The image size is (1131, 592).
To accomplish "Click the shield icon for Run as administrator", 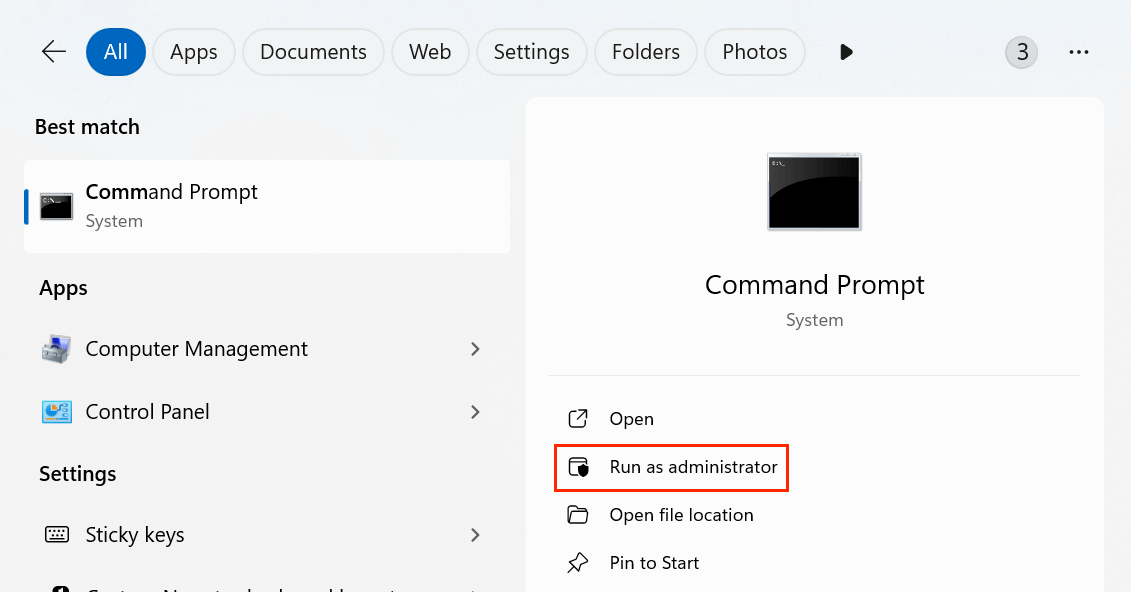I will (x=577, y=467).
